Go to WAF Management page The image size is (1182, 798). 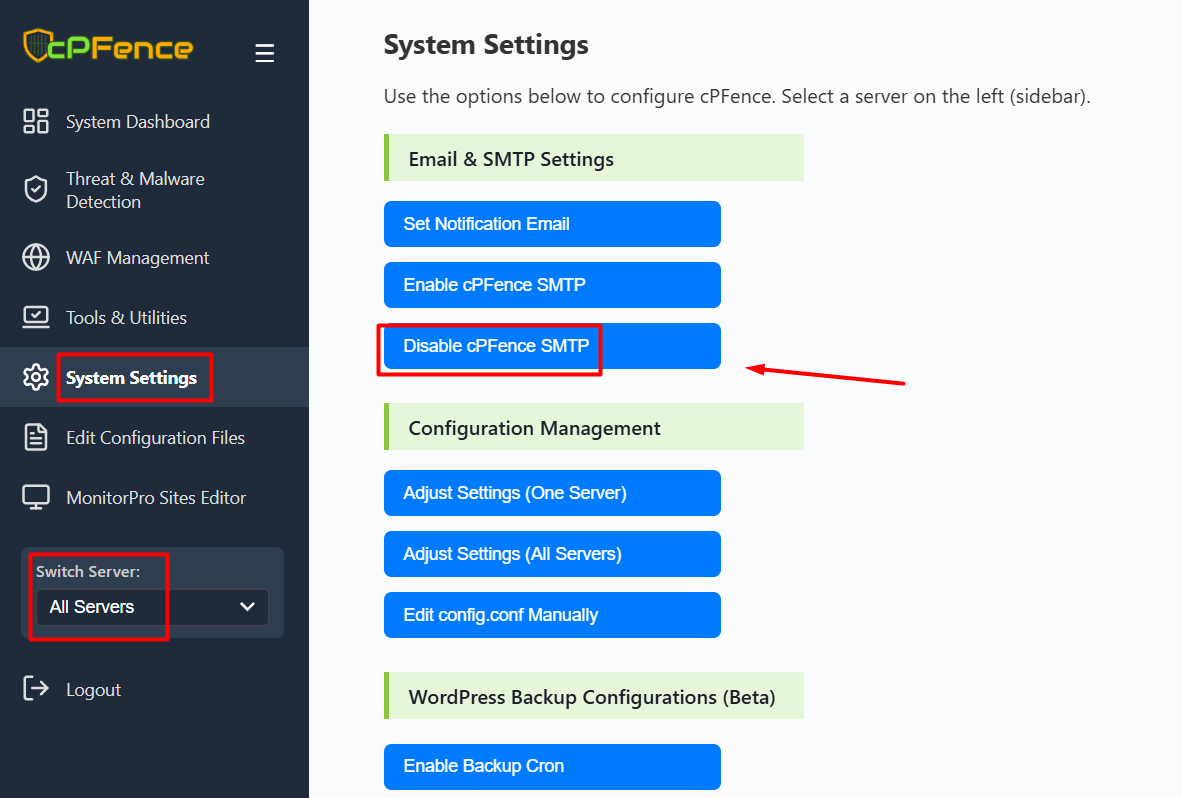[x=137, y=258]
